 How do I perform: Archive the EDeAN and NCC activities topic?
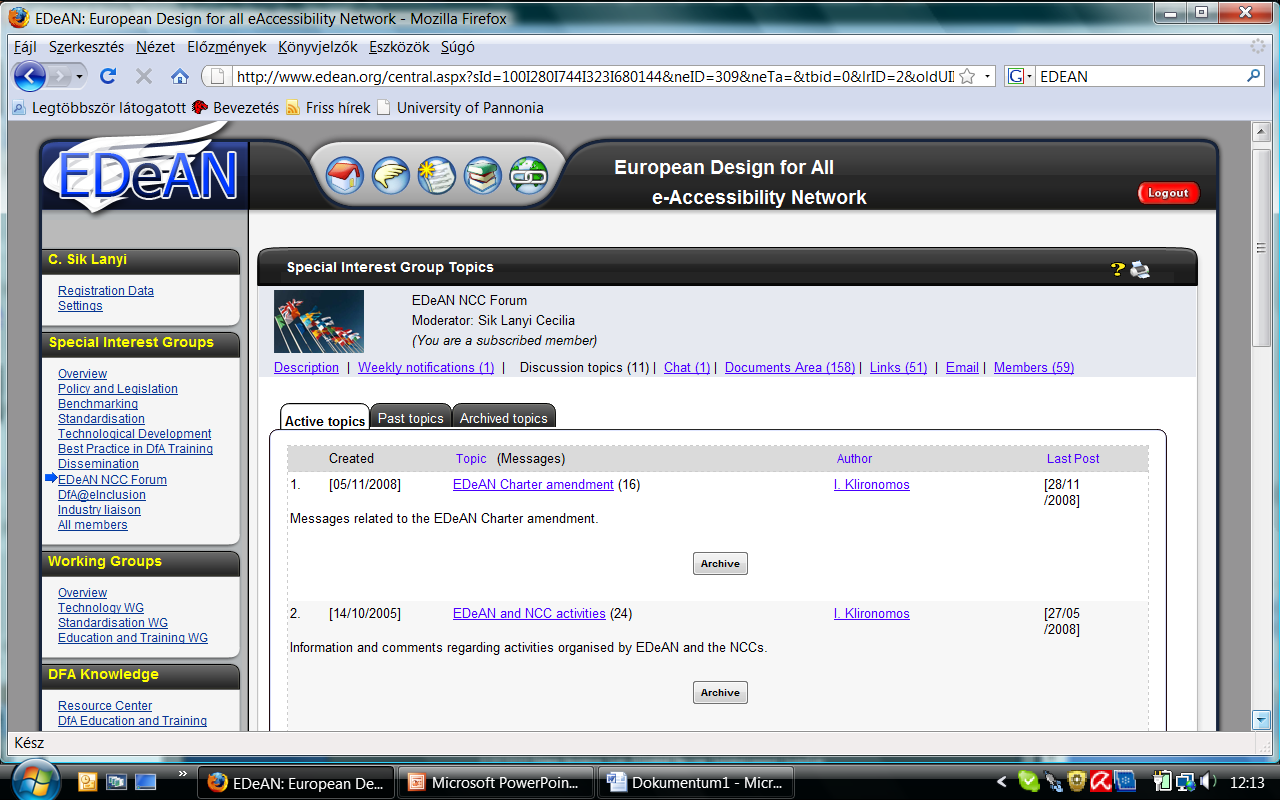click(720, 692)
